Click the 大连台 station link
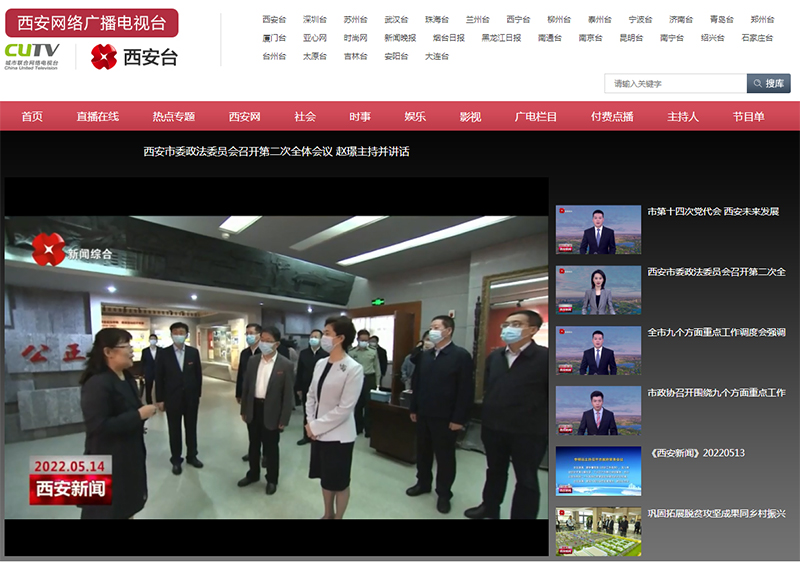This screenshot has height=562, width=800. pyautogui.click(x=436, y=56)
